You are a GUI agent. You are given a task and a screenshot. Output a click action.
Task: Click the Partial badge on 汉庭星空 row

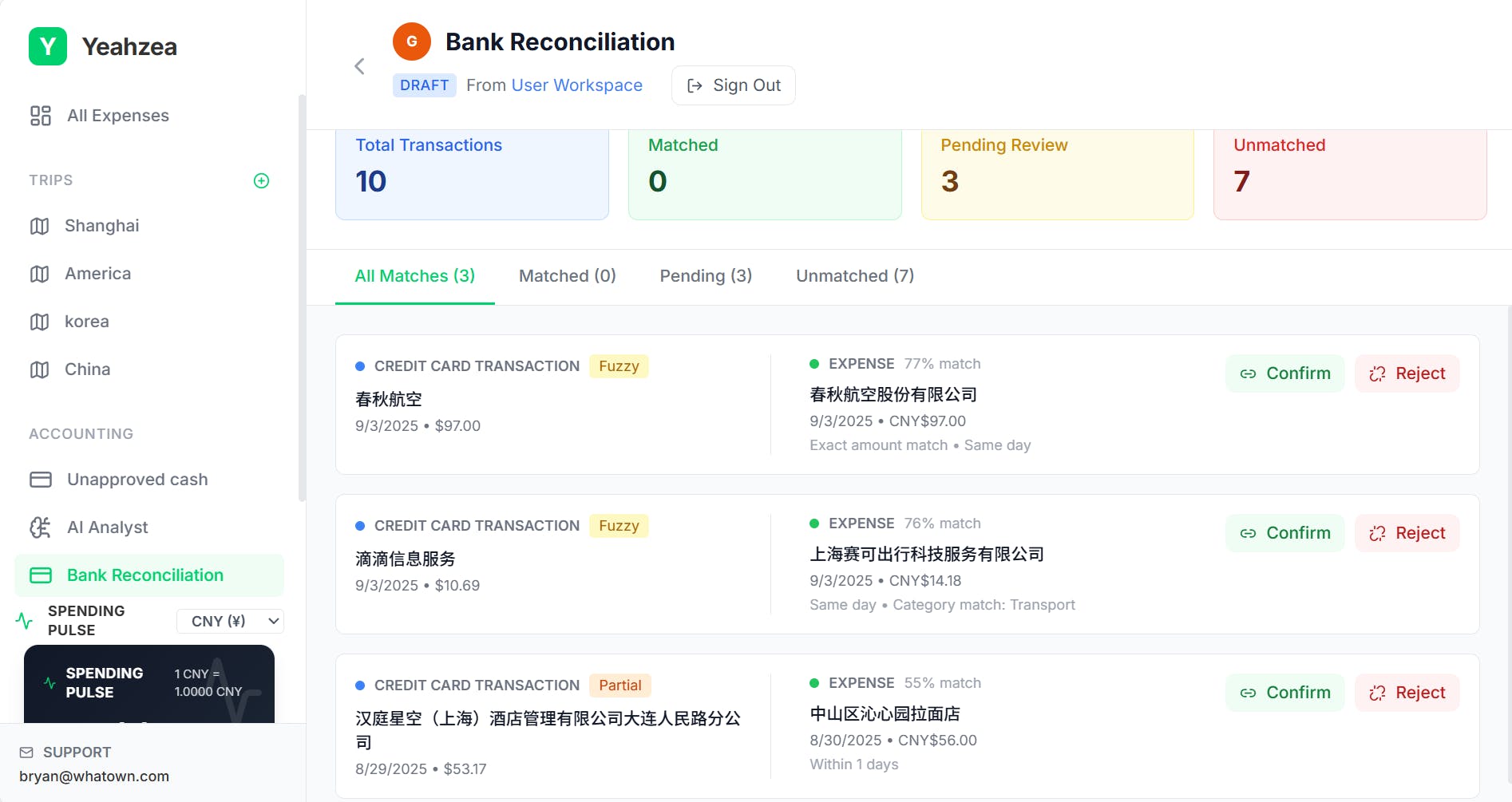tap(620, 685)
